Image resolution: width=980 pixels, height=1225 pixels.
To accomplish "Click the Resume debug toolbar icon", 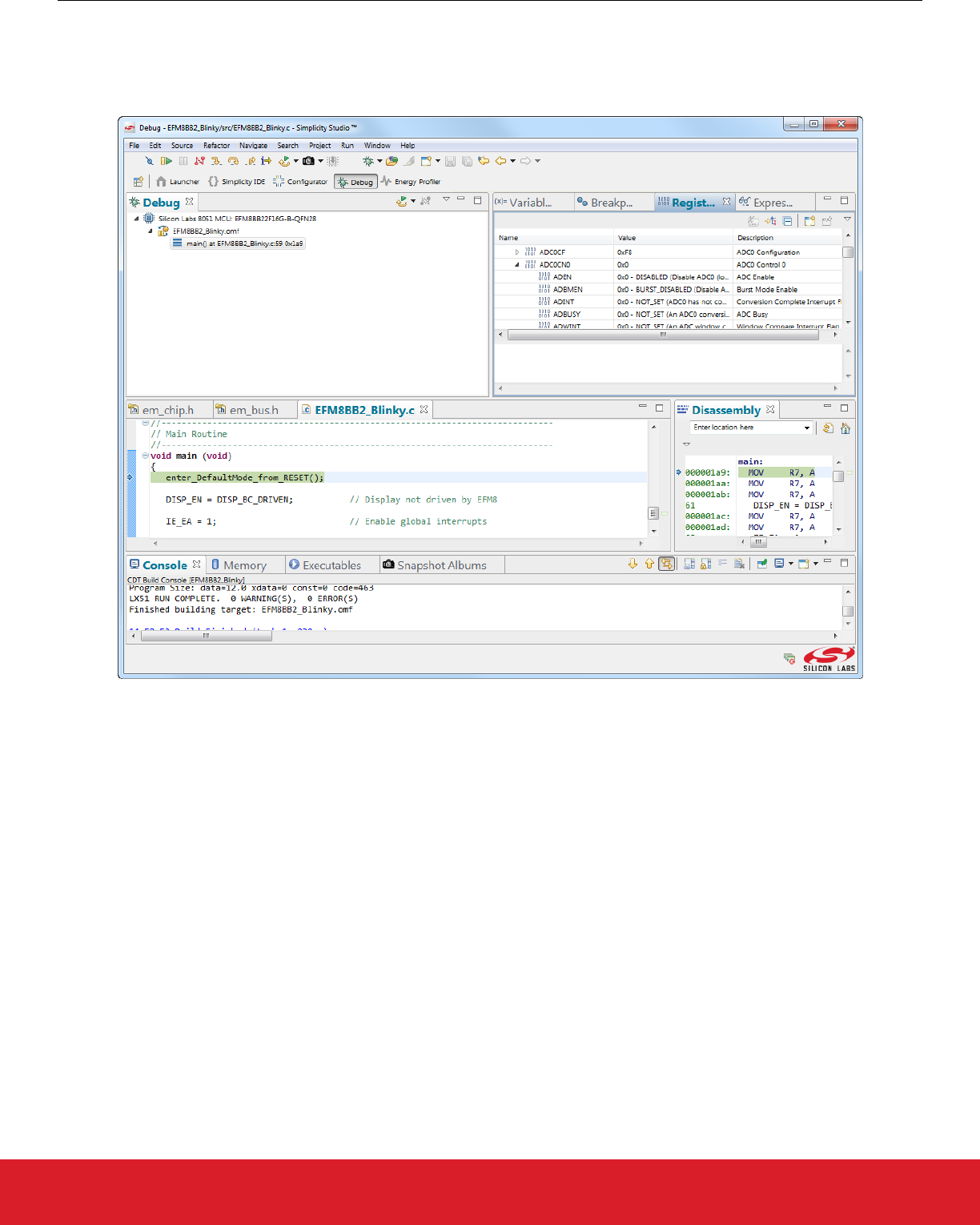I will [166, 161].
